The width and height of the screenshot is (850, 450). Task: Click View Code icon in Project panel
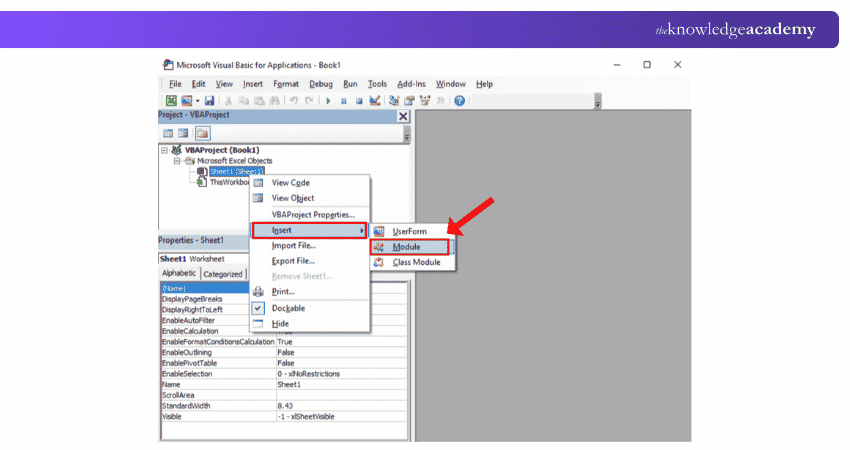pos(168,133)
